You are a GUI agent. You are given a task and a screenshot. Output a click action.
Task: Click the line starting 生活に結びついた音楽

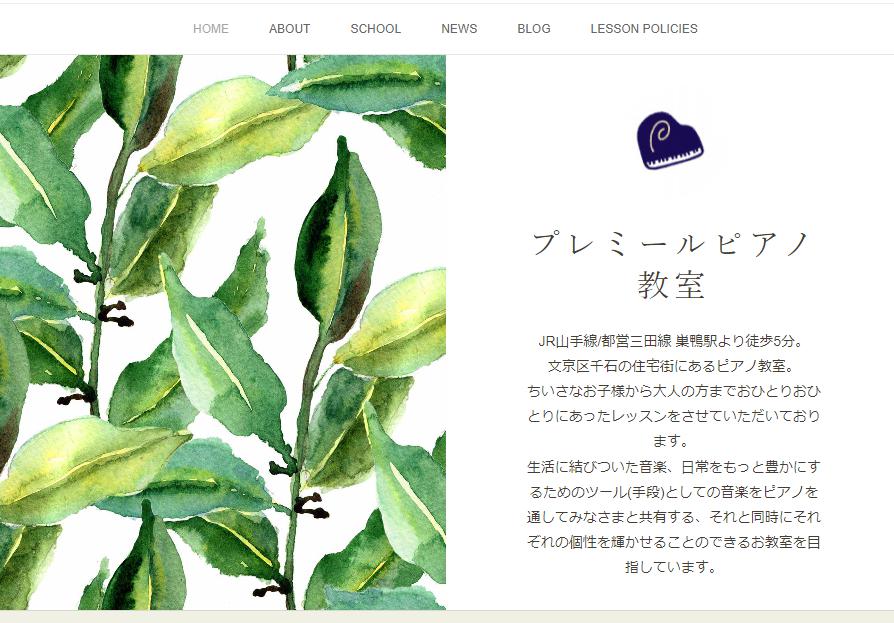(x=673, y=467)
